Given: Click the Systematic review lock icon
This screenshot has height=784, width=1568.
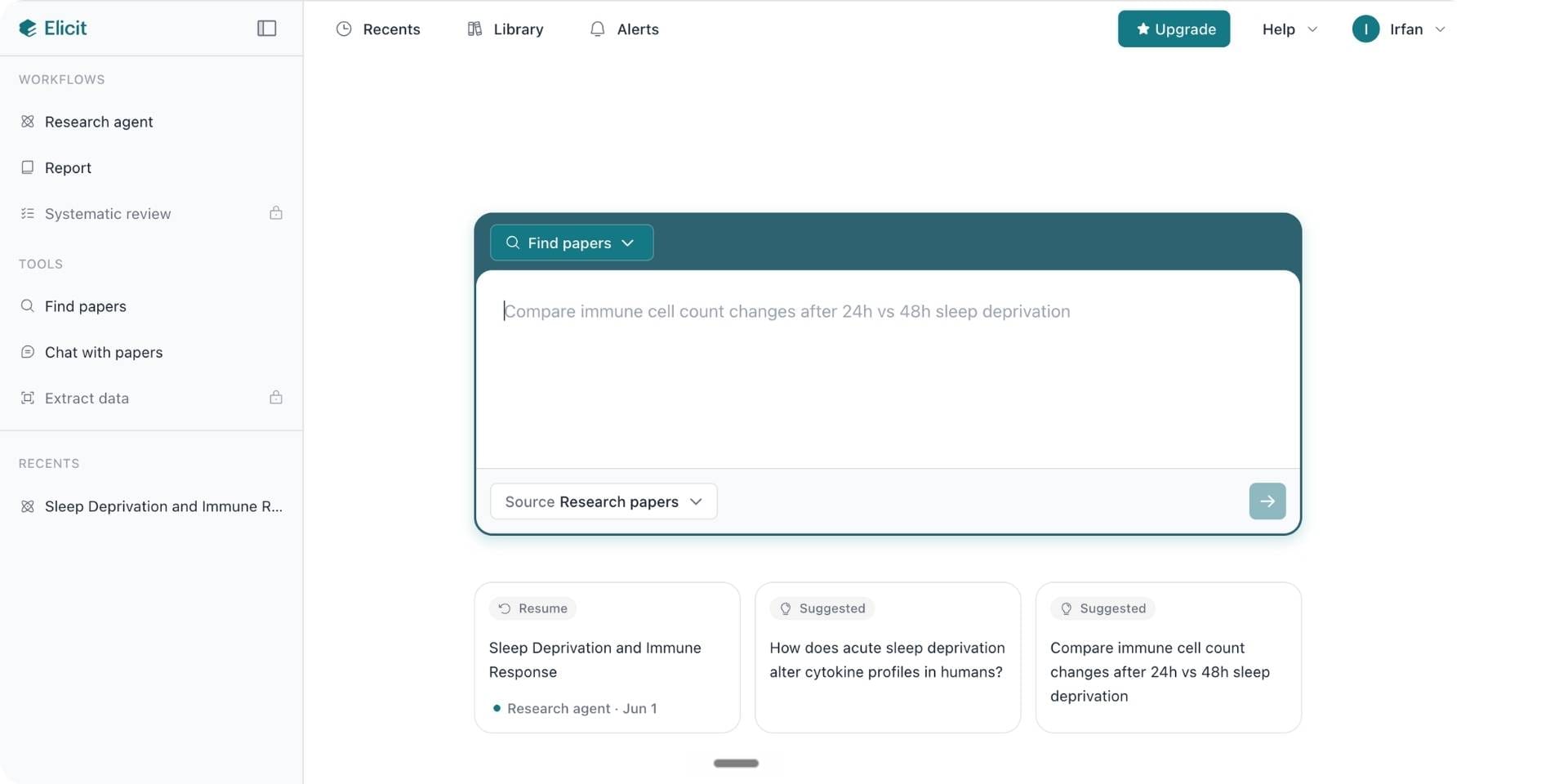Looking at the screenshot, I should pyautogui.click(x=276, y=213).
